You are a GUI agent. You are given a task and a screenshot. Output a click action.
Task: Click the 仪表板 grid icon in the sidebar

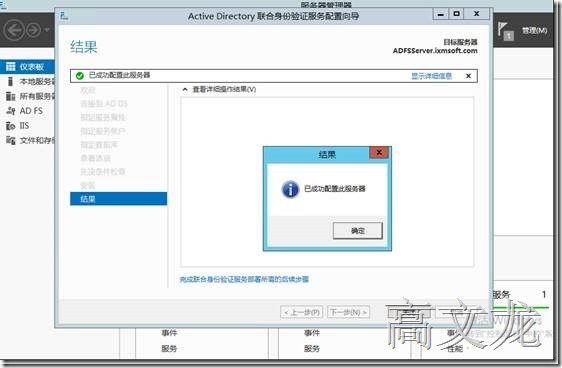tap(10, 67)
